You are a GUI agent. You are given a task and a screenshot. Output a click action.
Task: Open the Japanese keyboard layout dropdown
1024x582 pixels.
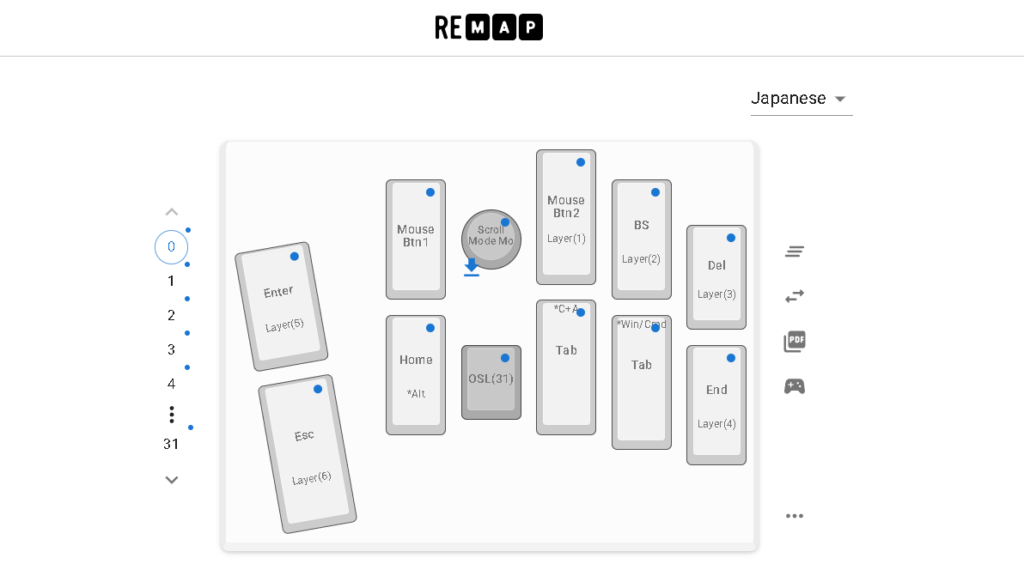coord(800,98)
